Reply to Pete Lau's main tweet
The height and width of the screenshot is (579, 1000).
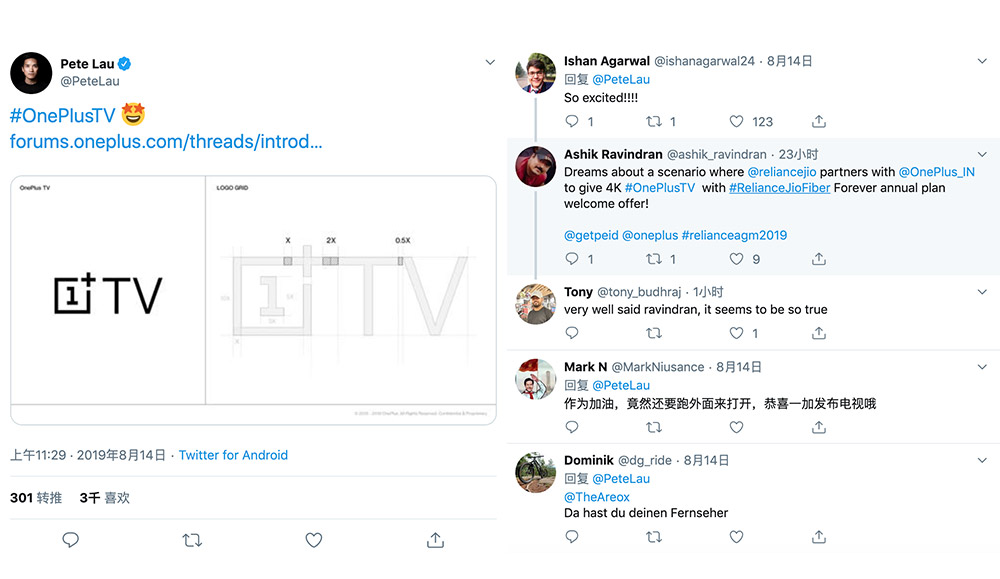pos(71,540)
